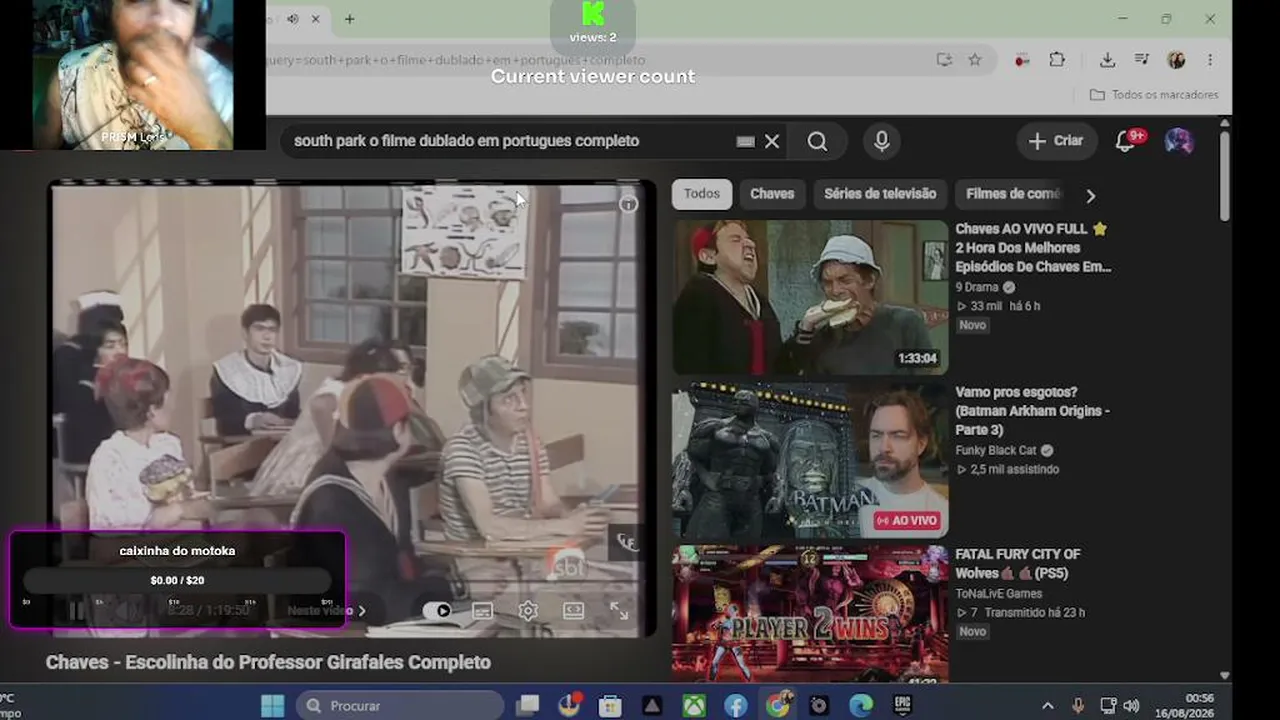Open the taskbar volume control
Image resolution: width=1280 pixels, height=720 pixels.
1131,705
